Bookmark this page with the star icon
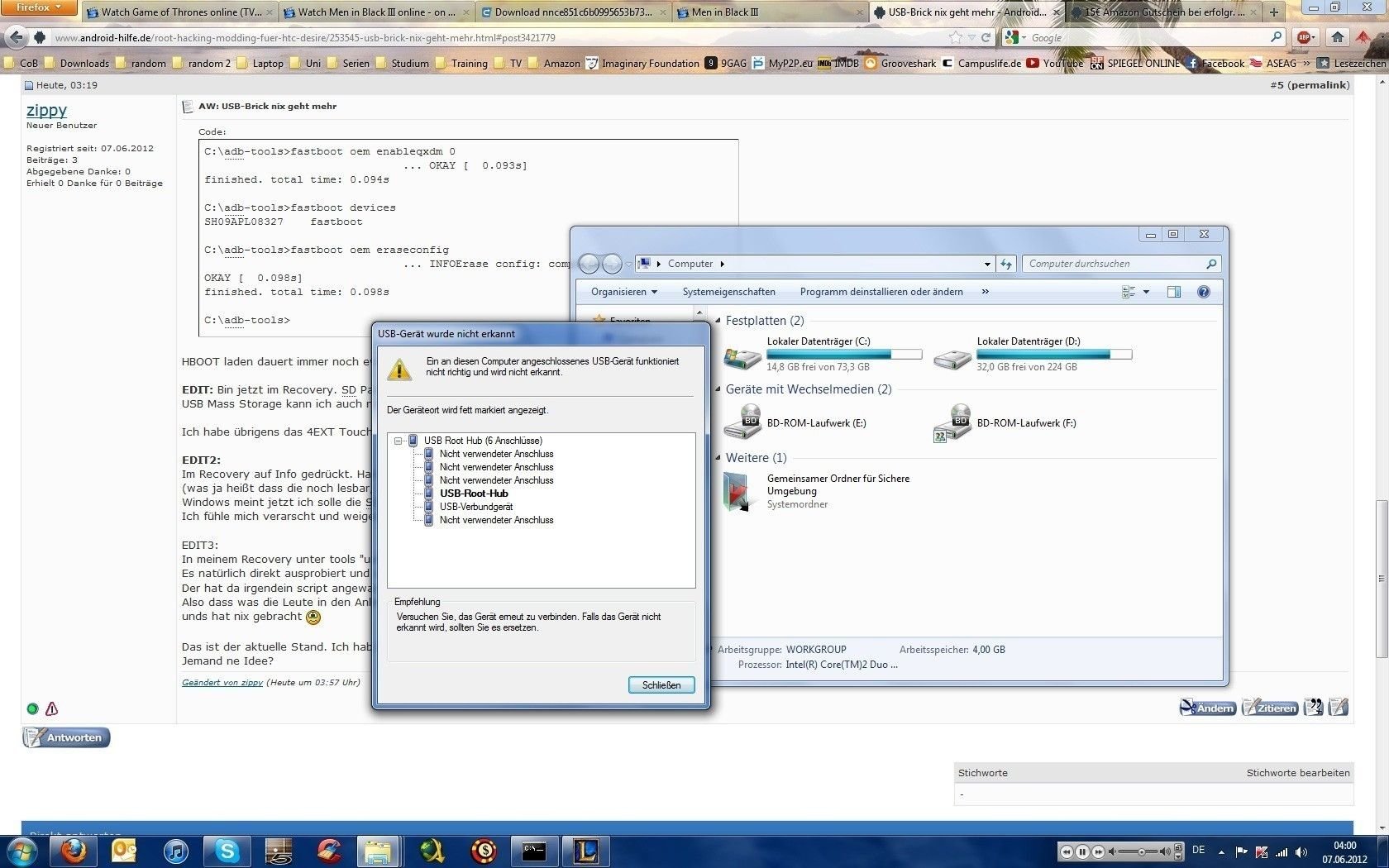Image resolution: width=1389 pixels, height=868 pixels. tap(956, 37)
